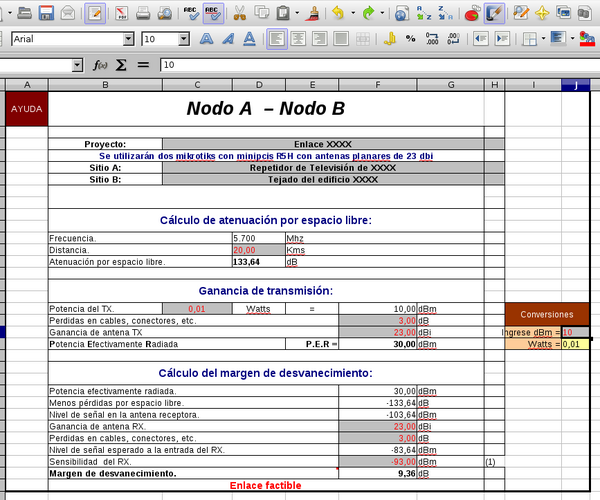Delete Decimal Place icon

(x=453, y=39)
